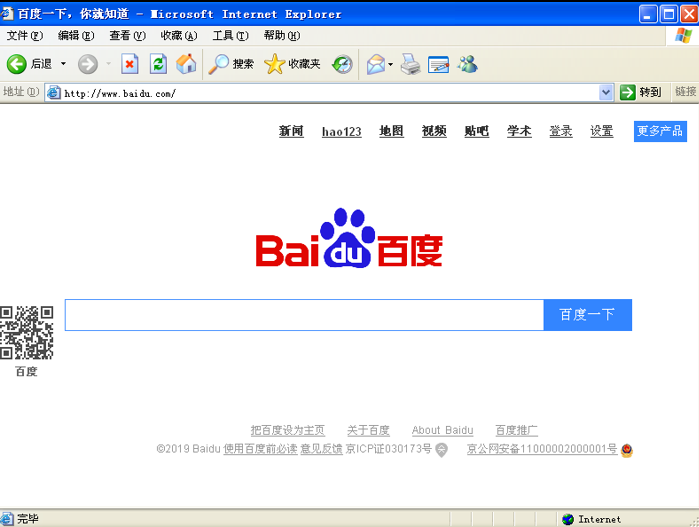Expand the address bar dropdown
The height and width of the screenshot is (527, 699).
tap(605, 93)
